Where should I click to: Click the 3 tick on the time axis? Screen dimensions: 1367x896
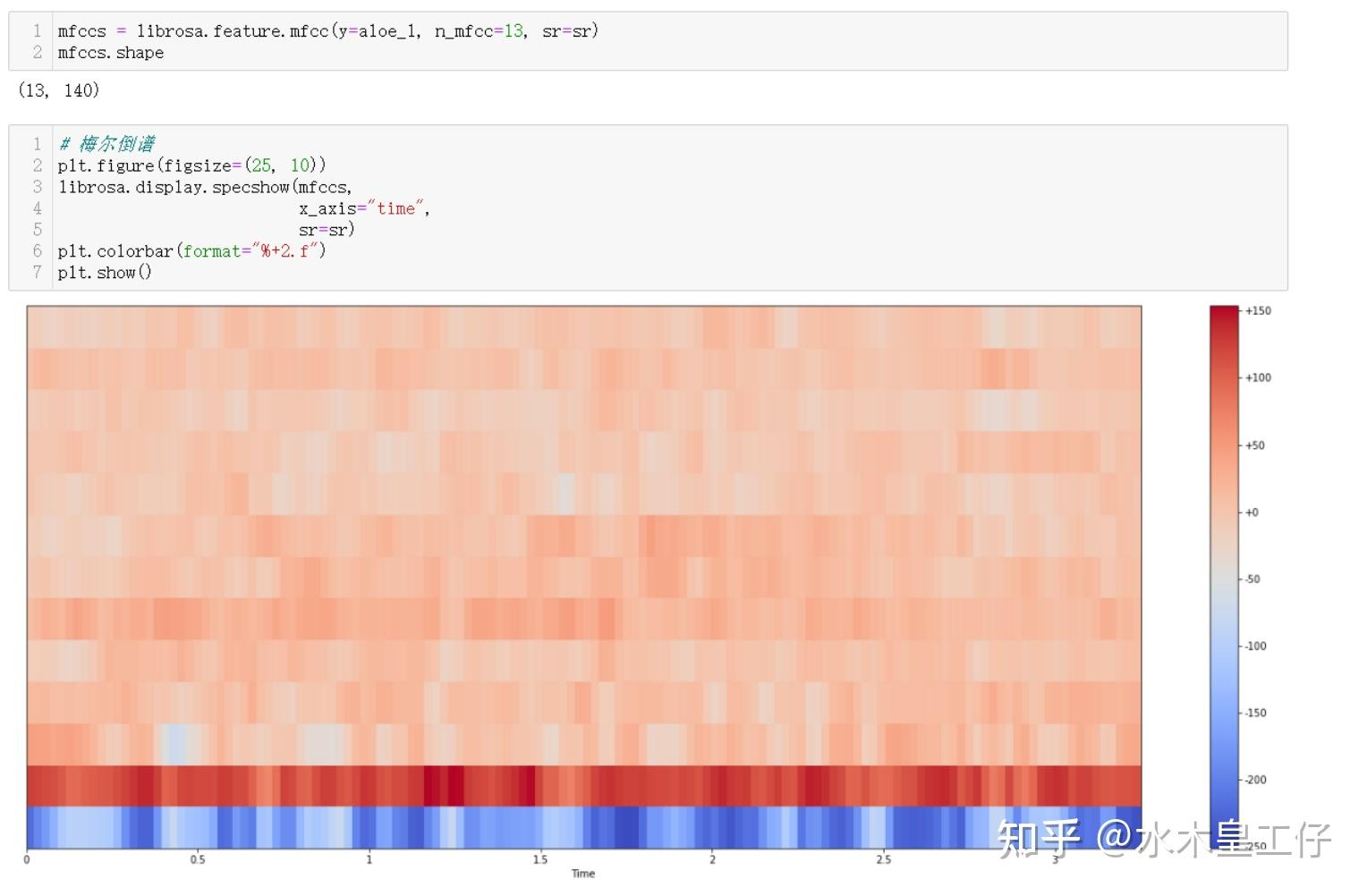[1057, 858]
